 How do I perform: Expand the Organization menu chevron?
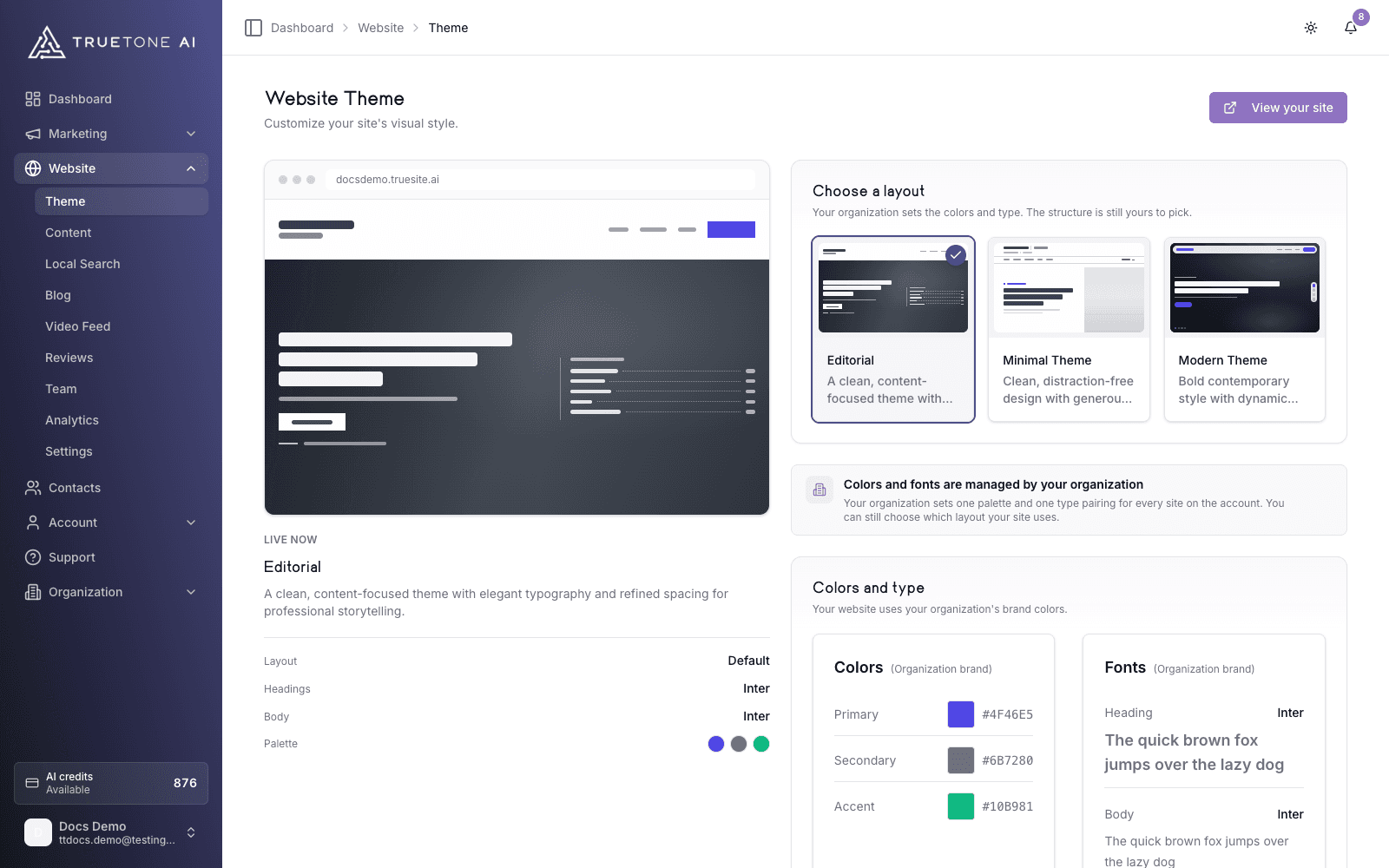(x=191, y=592)
